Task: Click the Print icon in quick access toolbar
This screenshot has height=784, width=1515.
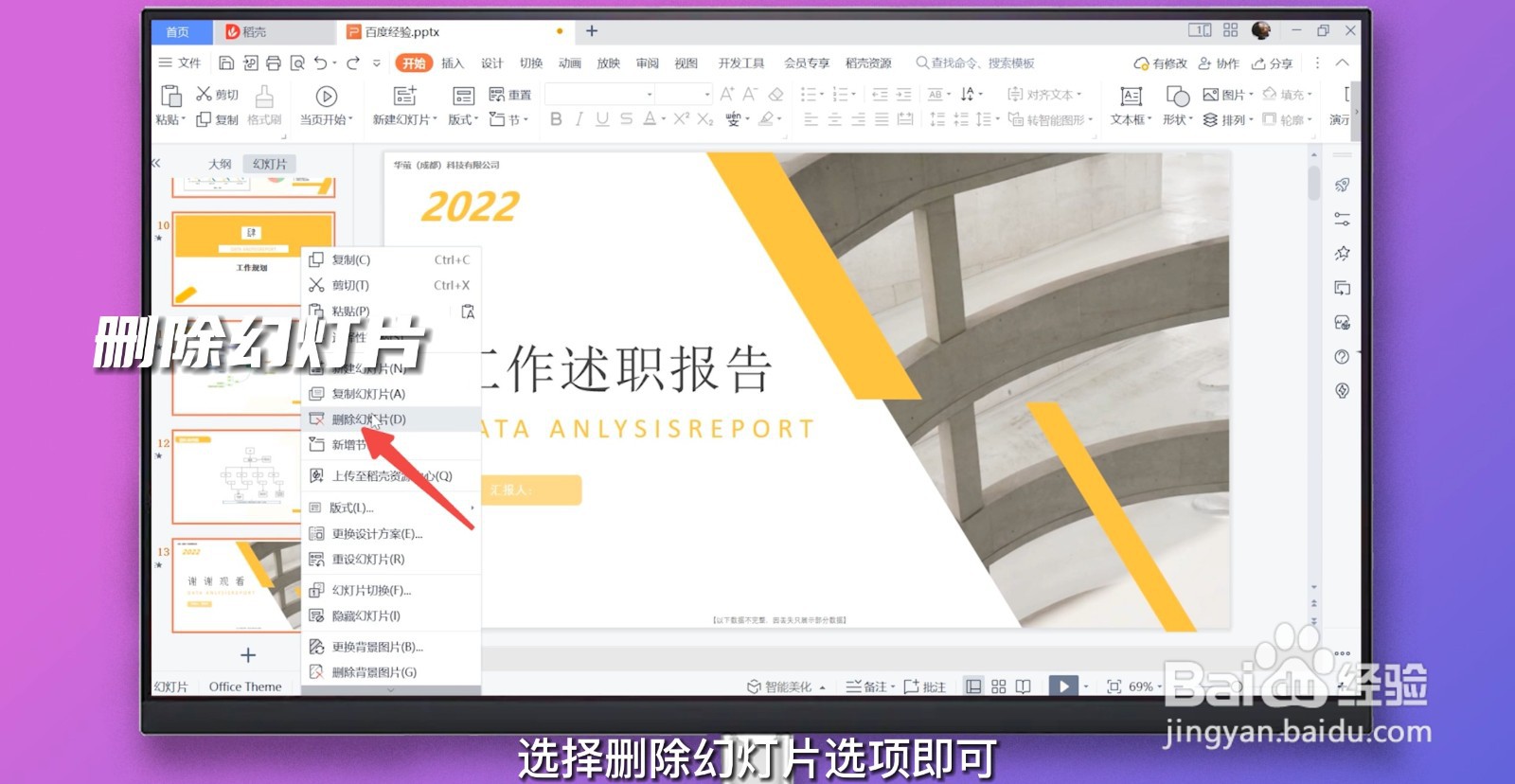Action: [274, 63]
